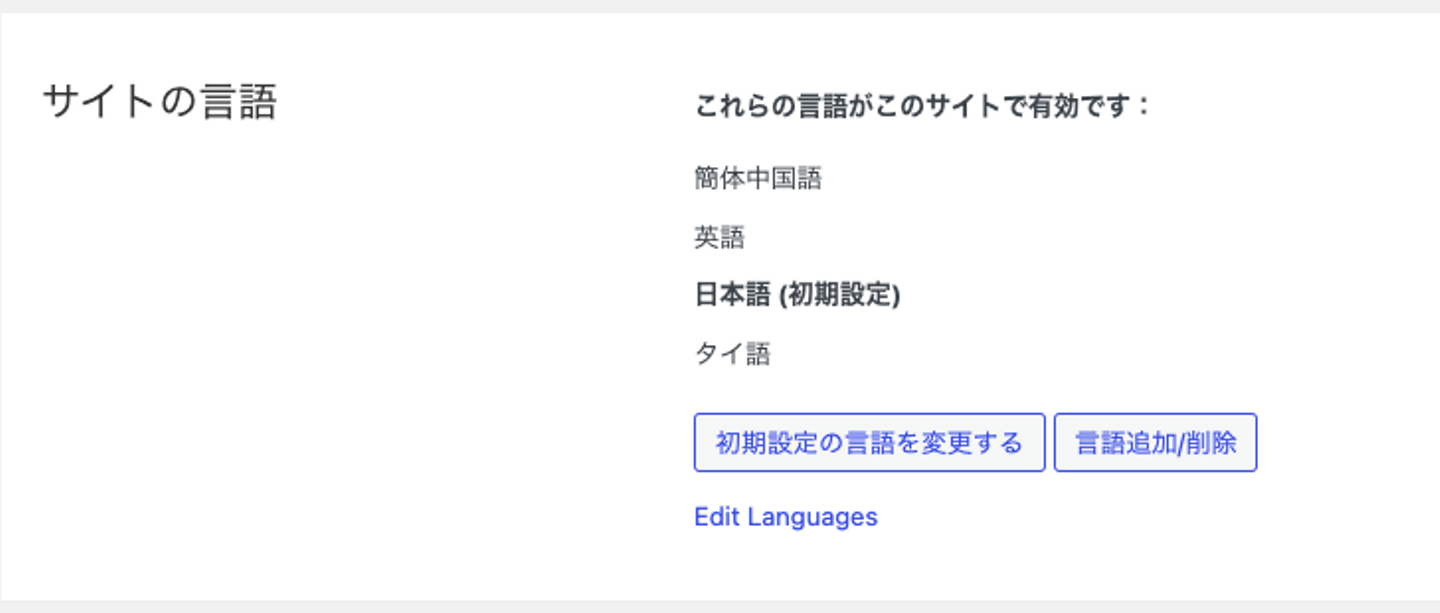This screenshot has width=1440, height=613.
Task: Click the 初期設定の言語を変更する button
Action: (x=869, y=442)
